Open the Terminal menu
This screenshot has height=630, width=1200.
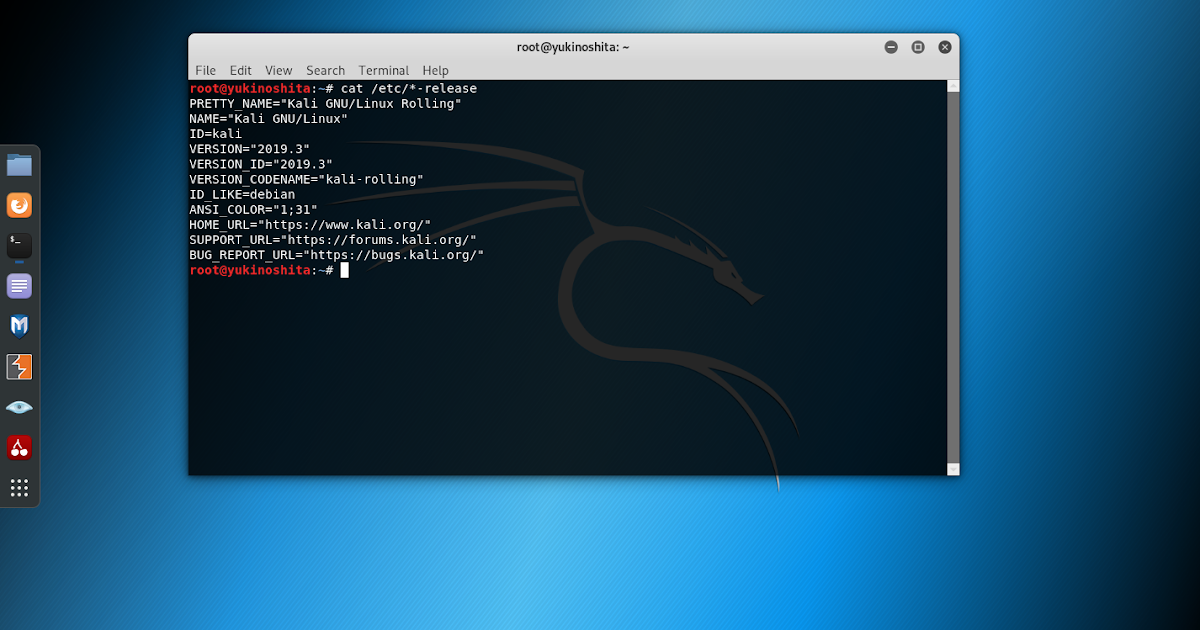coord(383,70)
